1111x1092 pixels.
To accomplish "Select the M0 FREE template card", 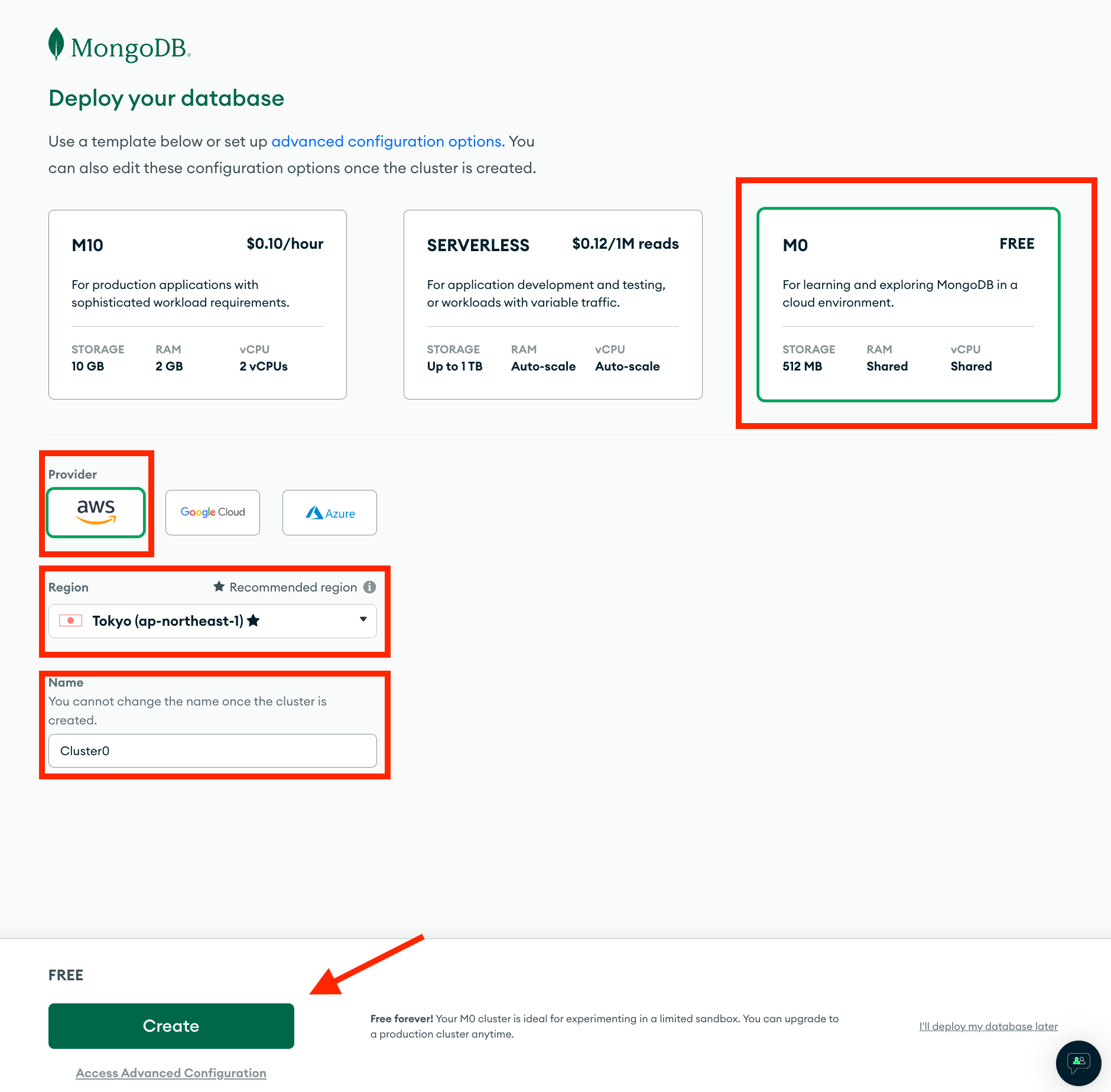I will coord(908,304).
